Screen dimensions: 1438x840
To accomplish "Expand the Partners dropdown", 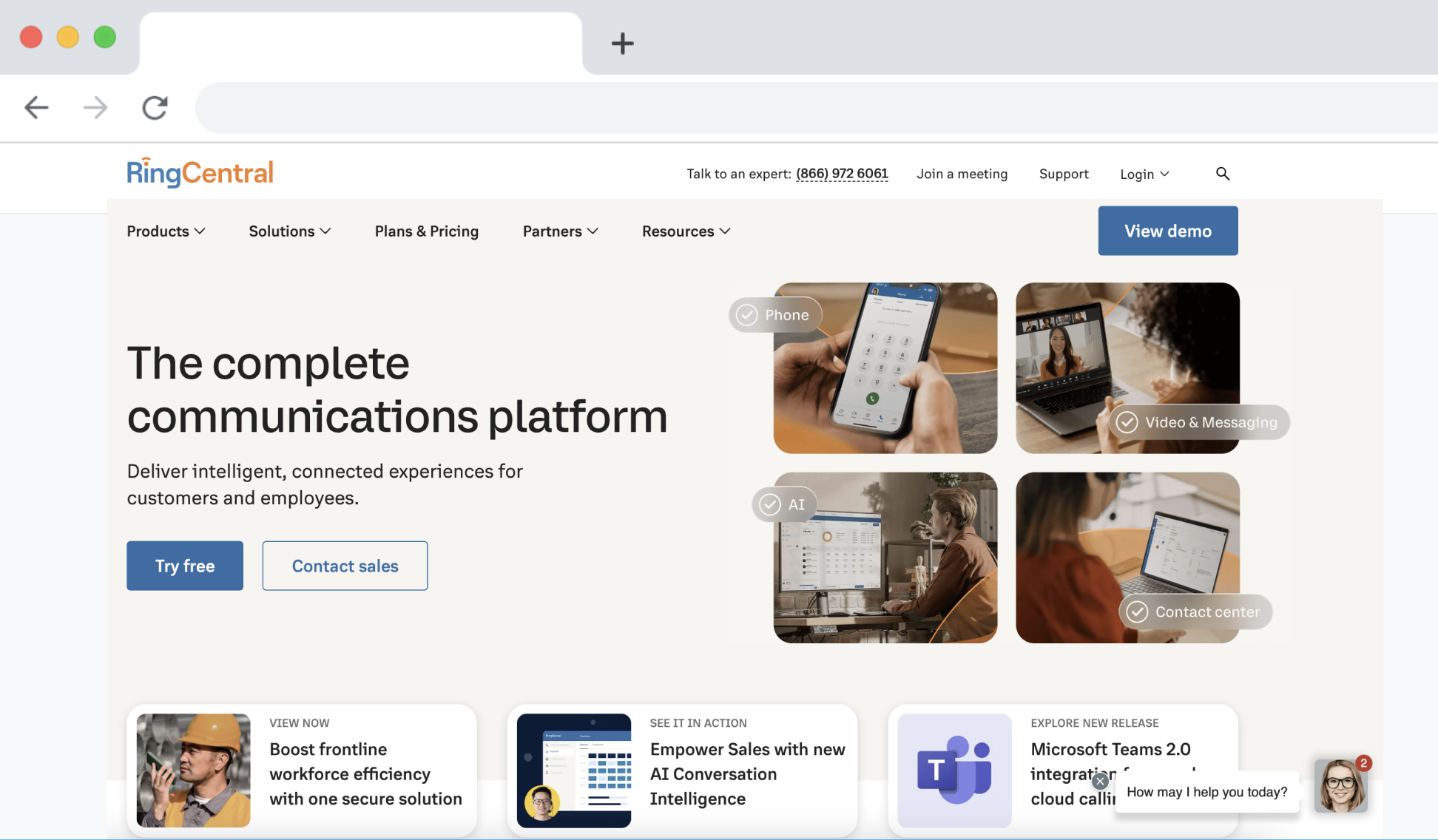I will pos(560,231).
